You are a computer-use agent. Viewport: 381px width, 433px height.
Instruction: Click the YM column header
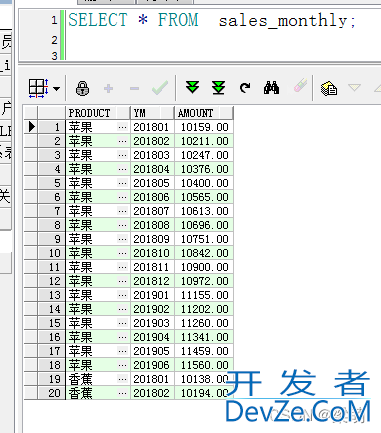click(x=152, y=113)
